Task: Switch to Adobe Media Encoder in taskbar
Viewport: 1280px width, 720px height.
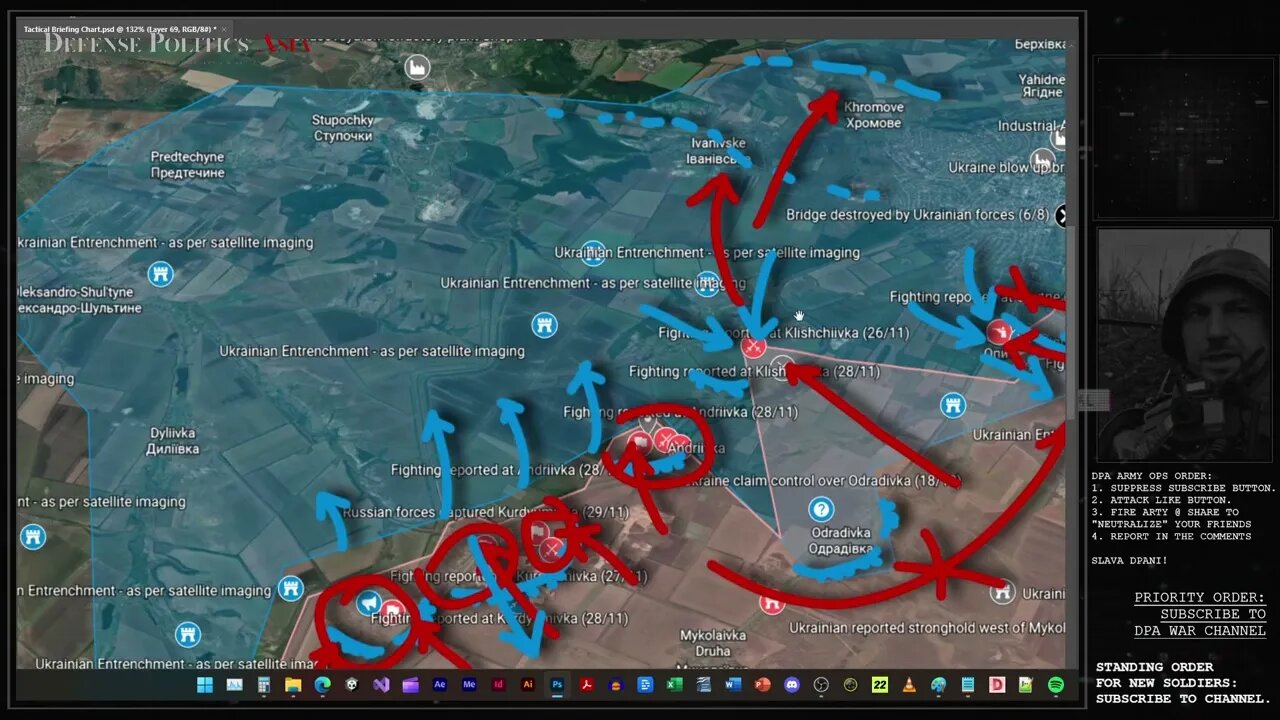Action: pos(469,685)
